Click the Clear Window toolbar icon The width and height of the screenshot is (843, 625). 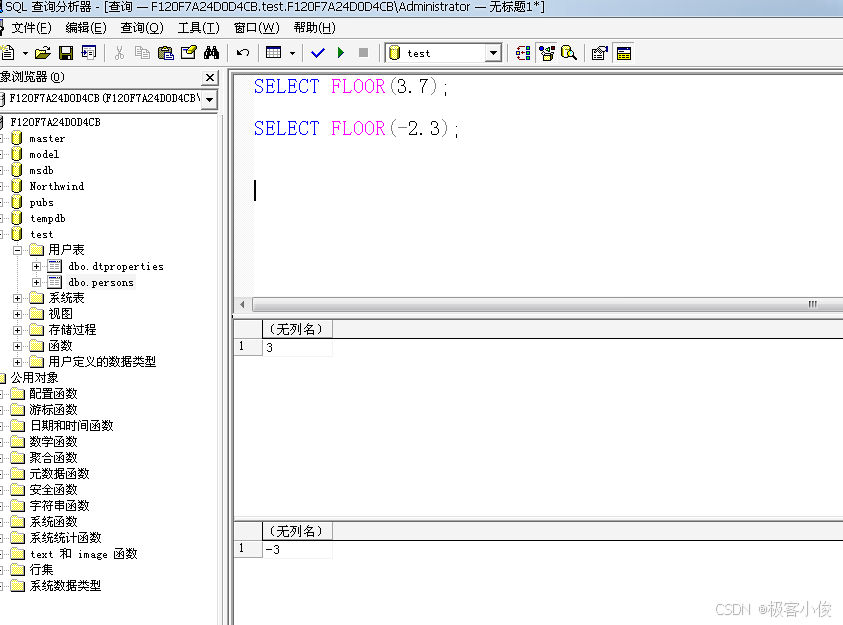coord(189,53)
